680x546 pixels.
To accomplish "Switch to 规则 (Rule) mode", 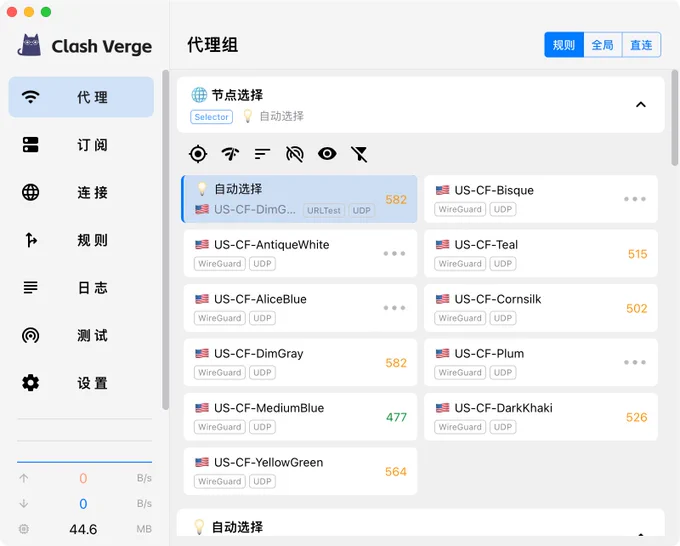I will [564, 45].
